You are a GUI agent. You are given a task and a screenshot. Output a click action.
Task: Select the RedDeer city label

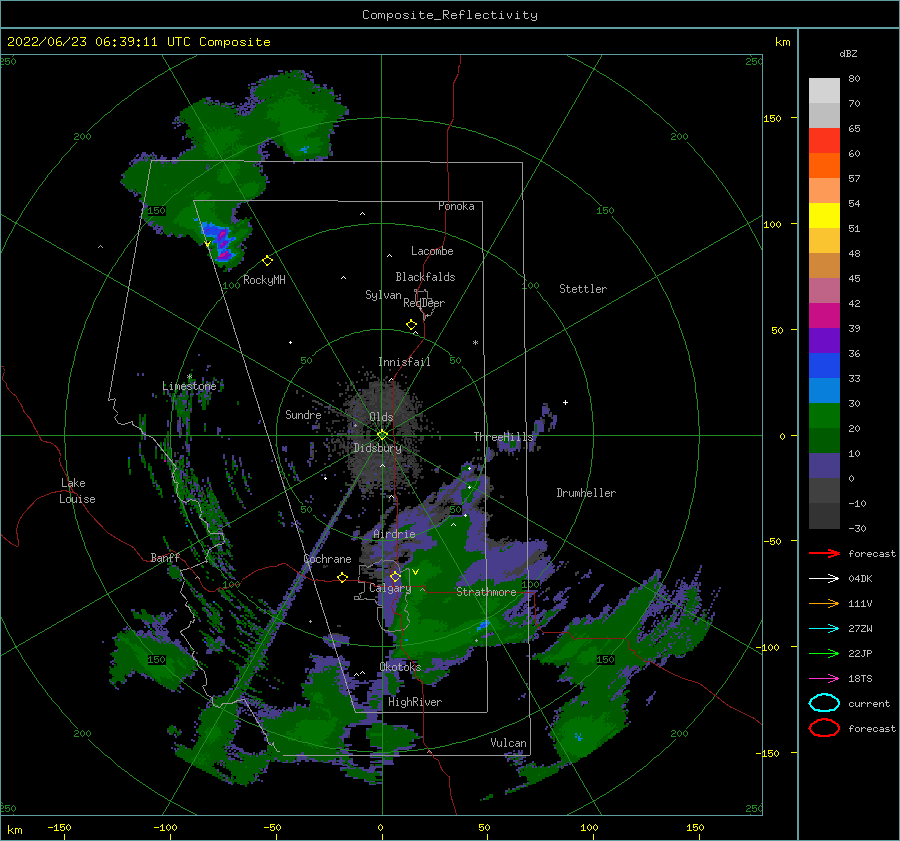(x=424, y=303)
